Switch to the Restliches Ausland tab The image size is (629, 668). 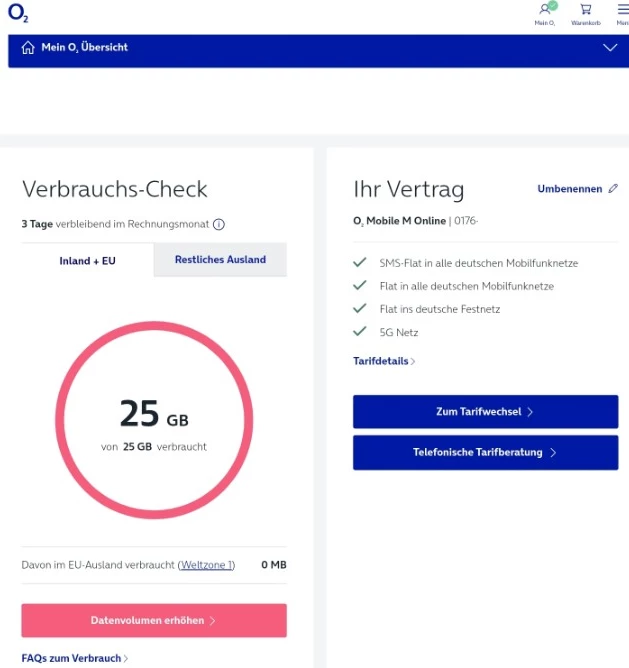(x=220, y=259)
